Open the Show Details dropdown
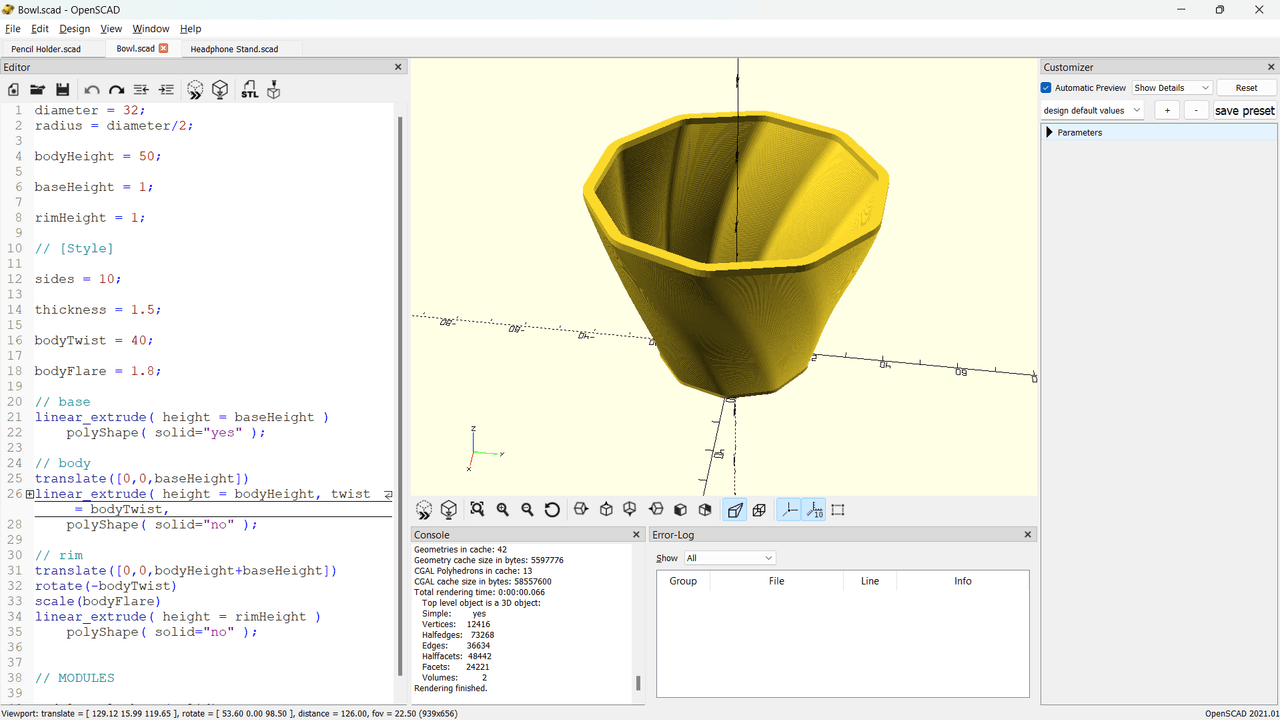Screen dimensions: 1280x720 pos(1172,88)
